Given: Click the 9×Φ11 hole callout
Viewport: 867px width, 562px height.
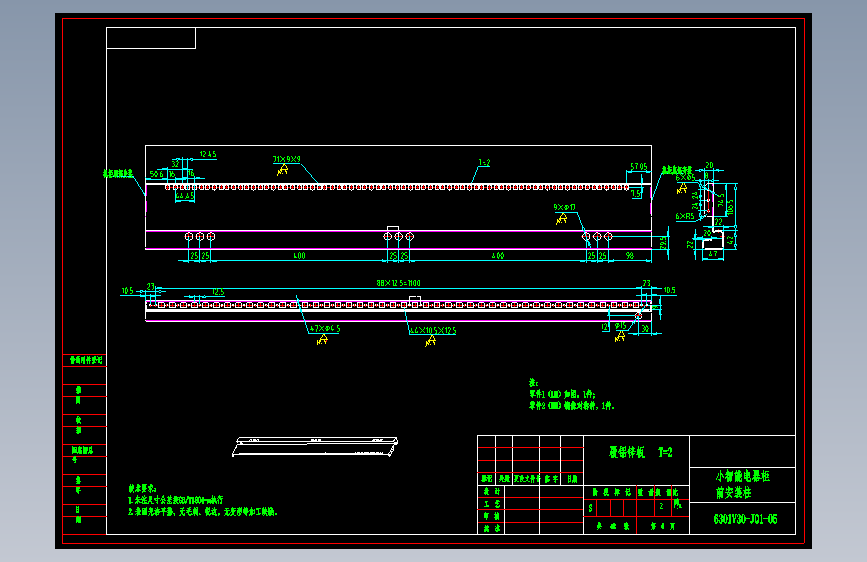Looking at the screenshot, I should [x=565, y=207].
